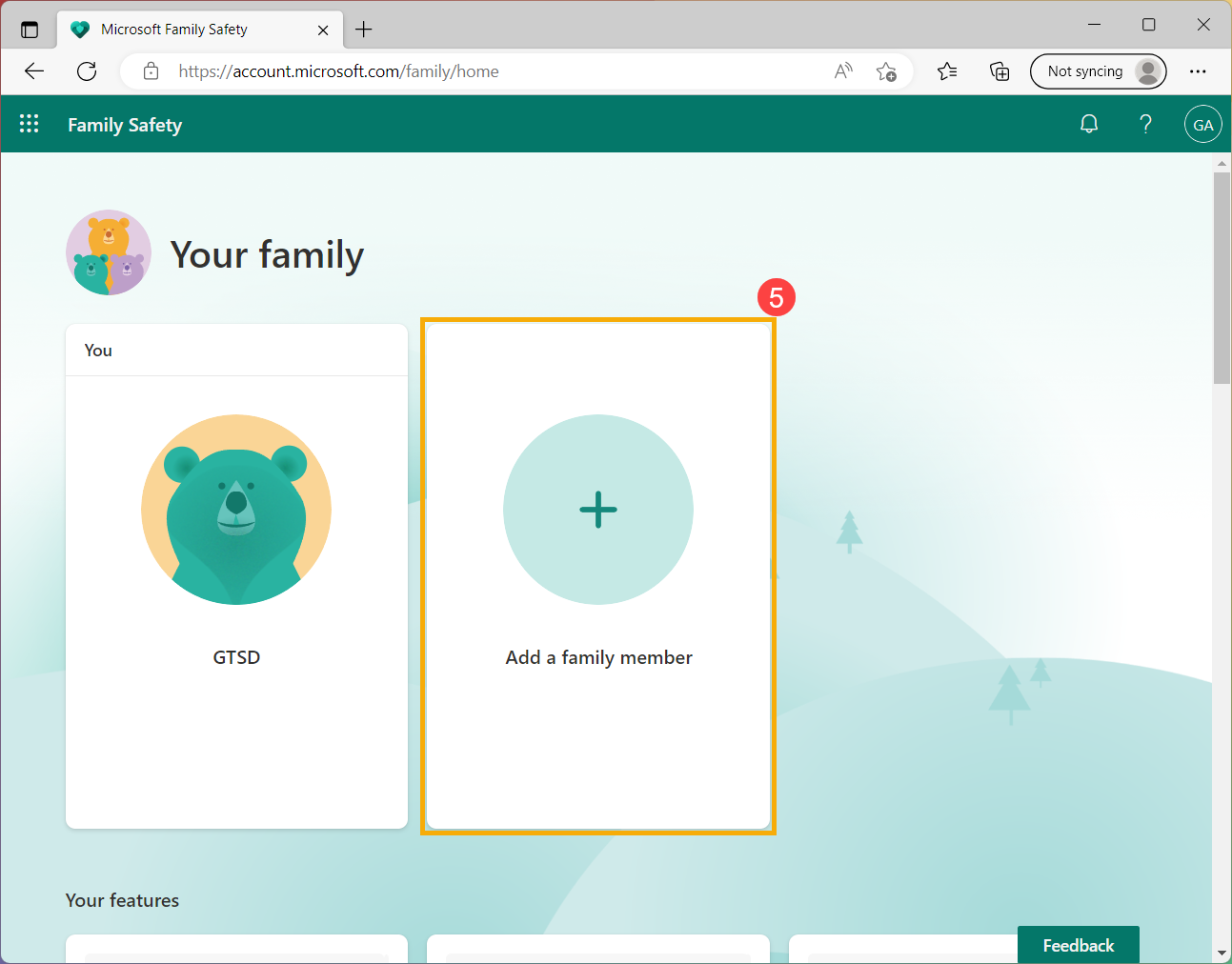Open the favorites bar list icon

[x=947, y=70]
